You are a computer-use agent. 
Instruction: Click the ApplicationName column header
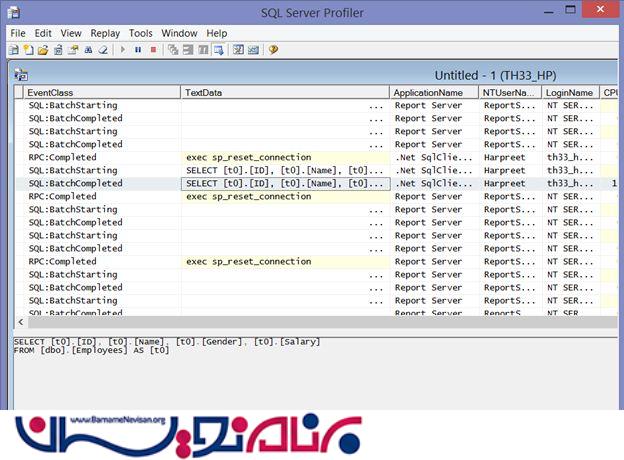pos(432,92)
